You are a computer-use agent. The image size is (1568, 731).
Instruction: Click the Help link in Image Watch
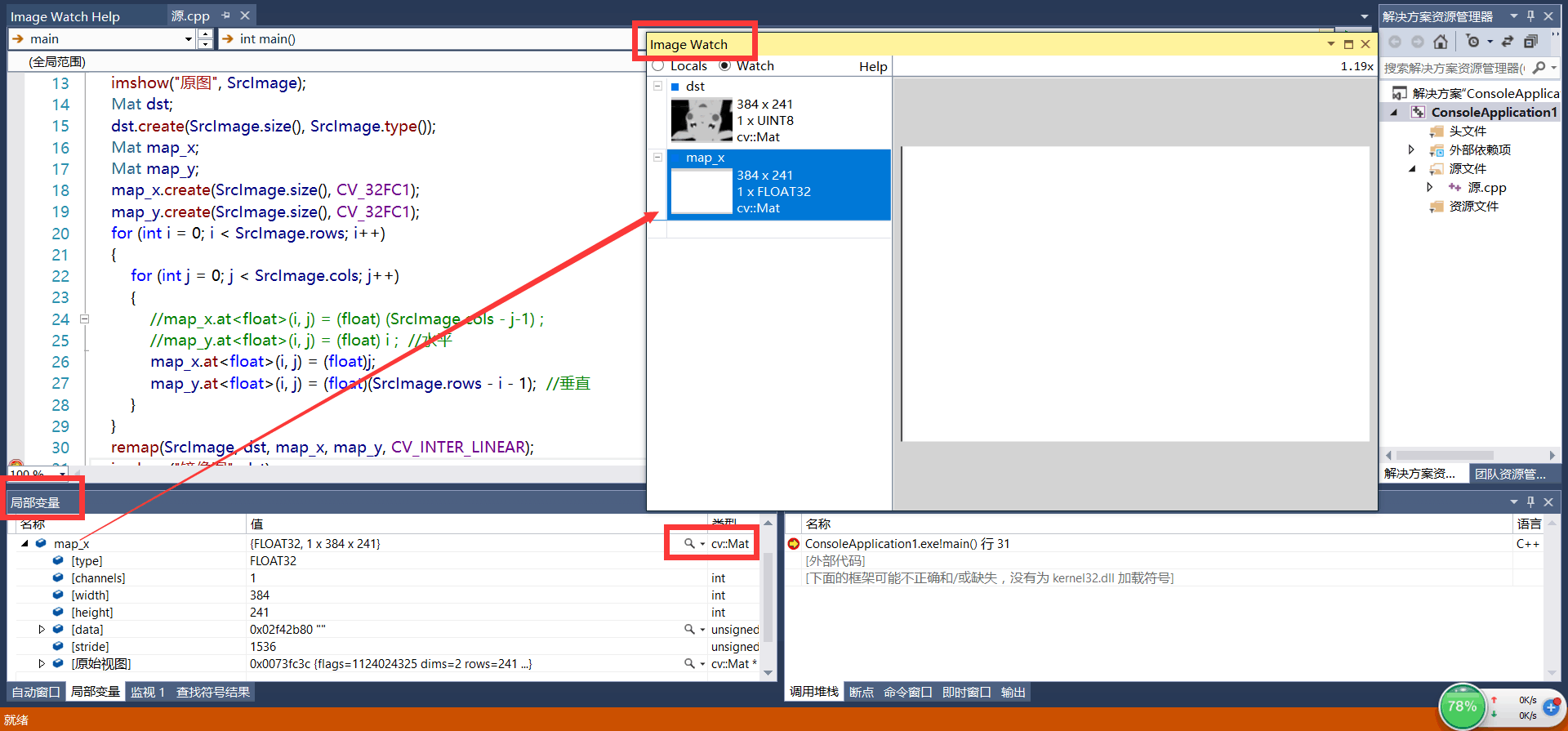873,66
